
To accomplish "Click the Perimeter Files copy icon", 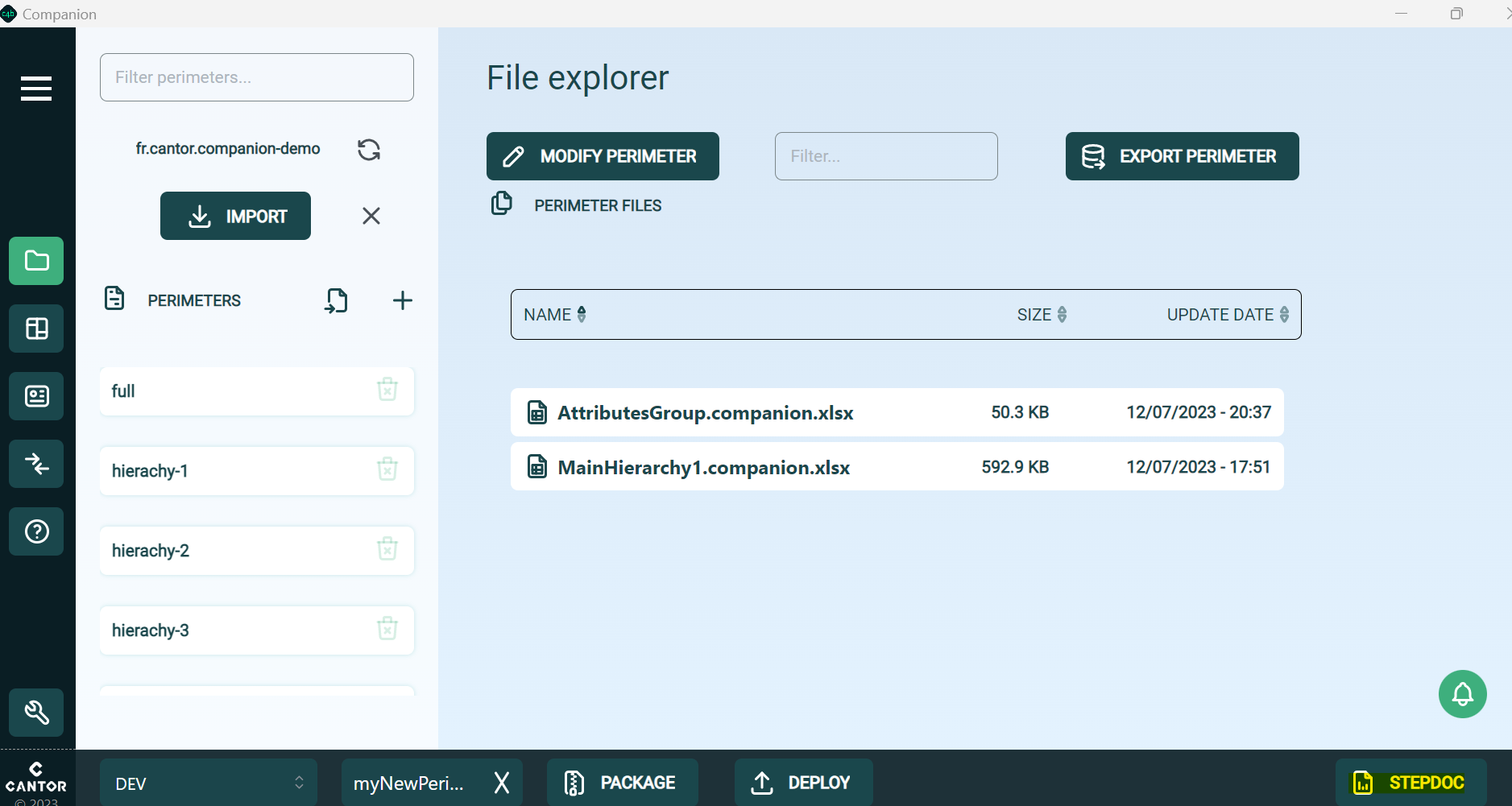I will 502,203.
